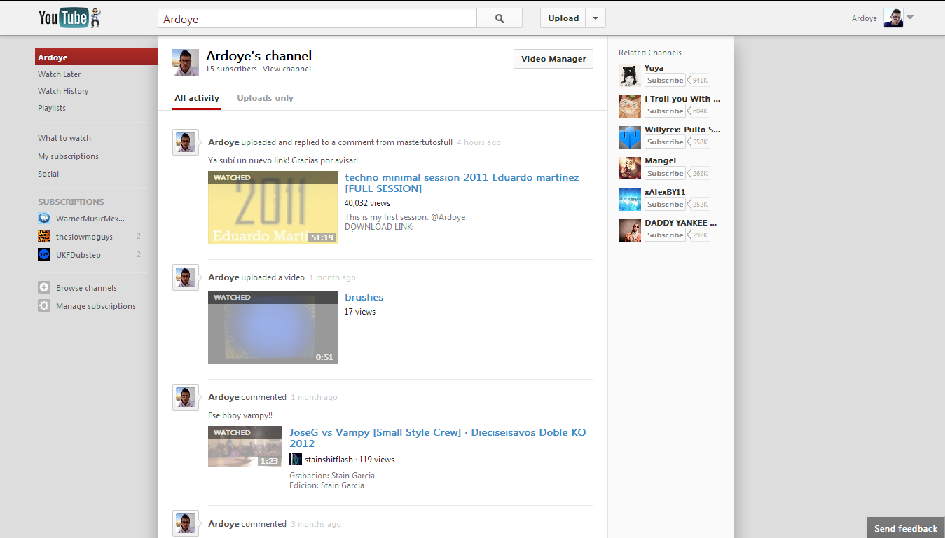This screenshot has height=538, width=945.
Task: Click avatar beside 'uploaded a video' activity
Action: [x=185, y=277]
